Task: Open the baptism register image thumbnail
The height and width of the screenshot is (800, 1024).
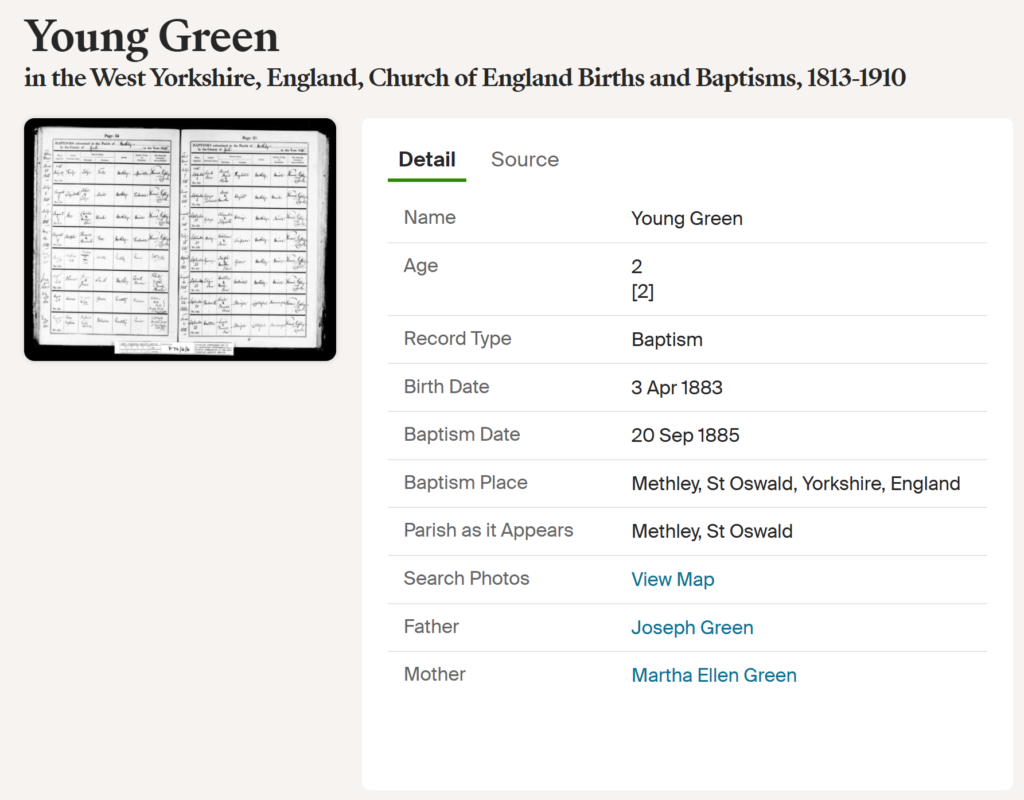Action: pyautogui.click(x=180, y=239)
